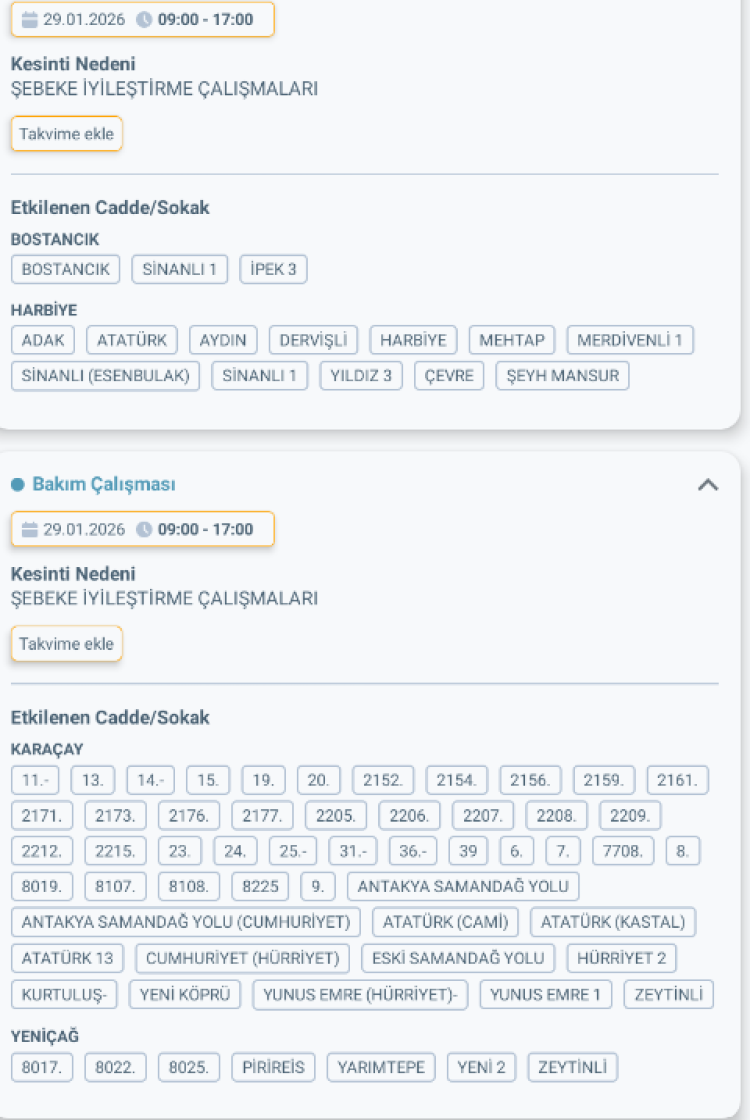Select the ŞEYH MANSUR street tag
The image size is (750, 1120).
[x=562, y=376]
